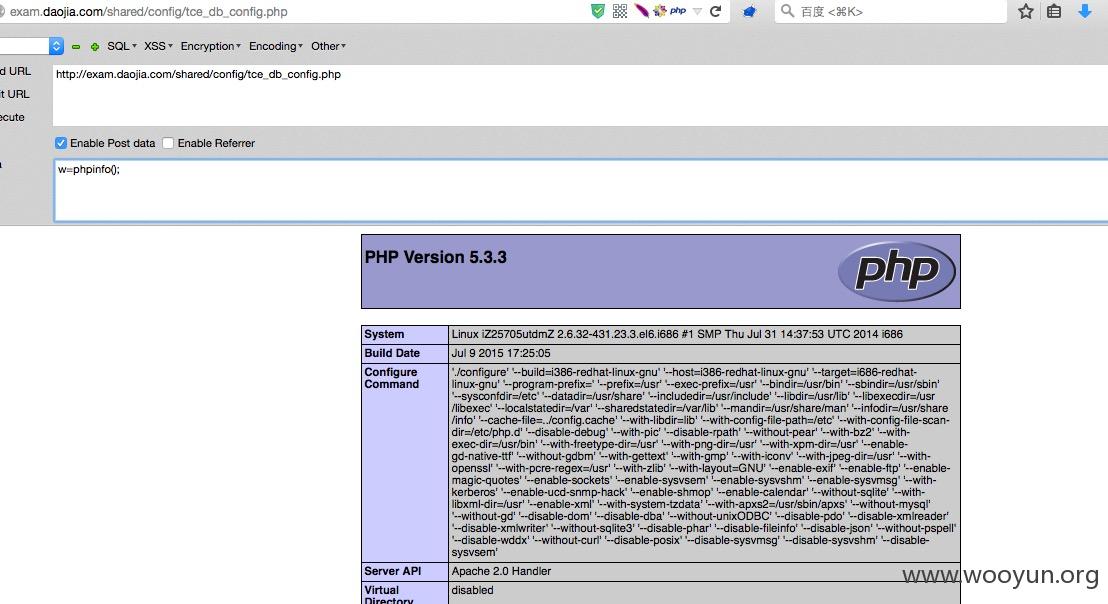Click the HackBar URL text area
The image size is (1108, 604).
(580, 95)
